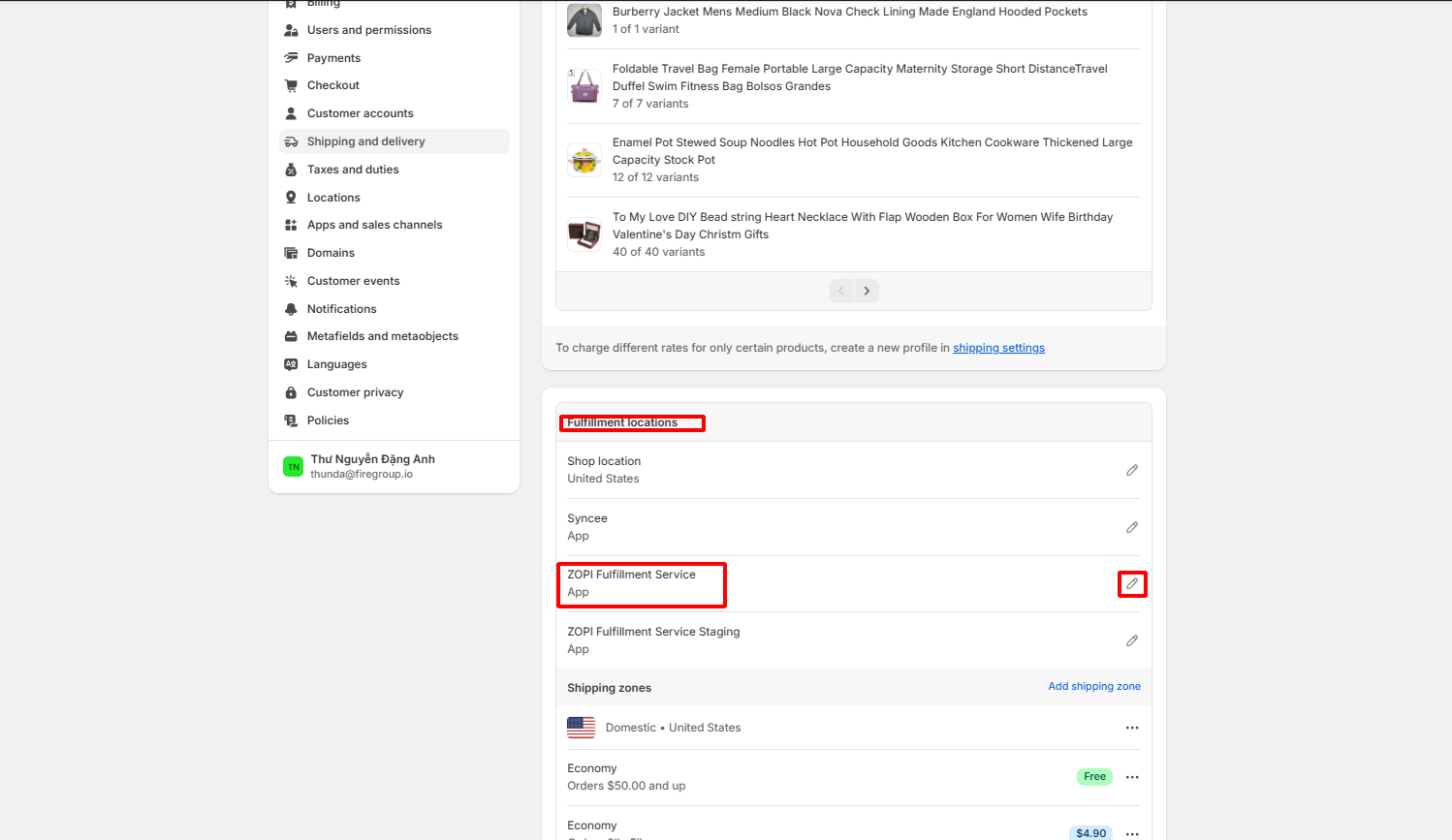Open options for the Free Economy rate
Viewport: 1452px width, 840px height.
[1131, 777]
